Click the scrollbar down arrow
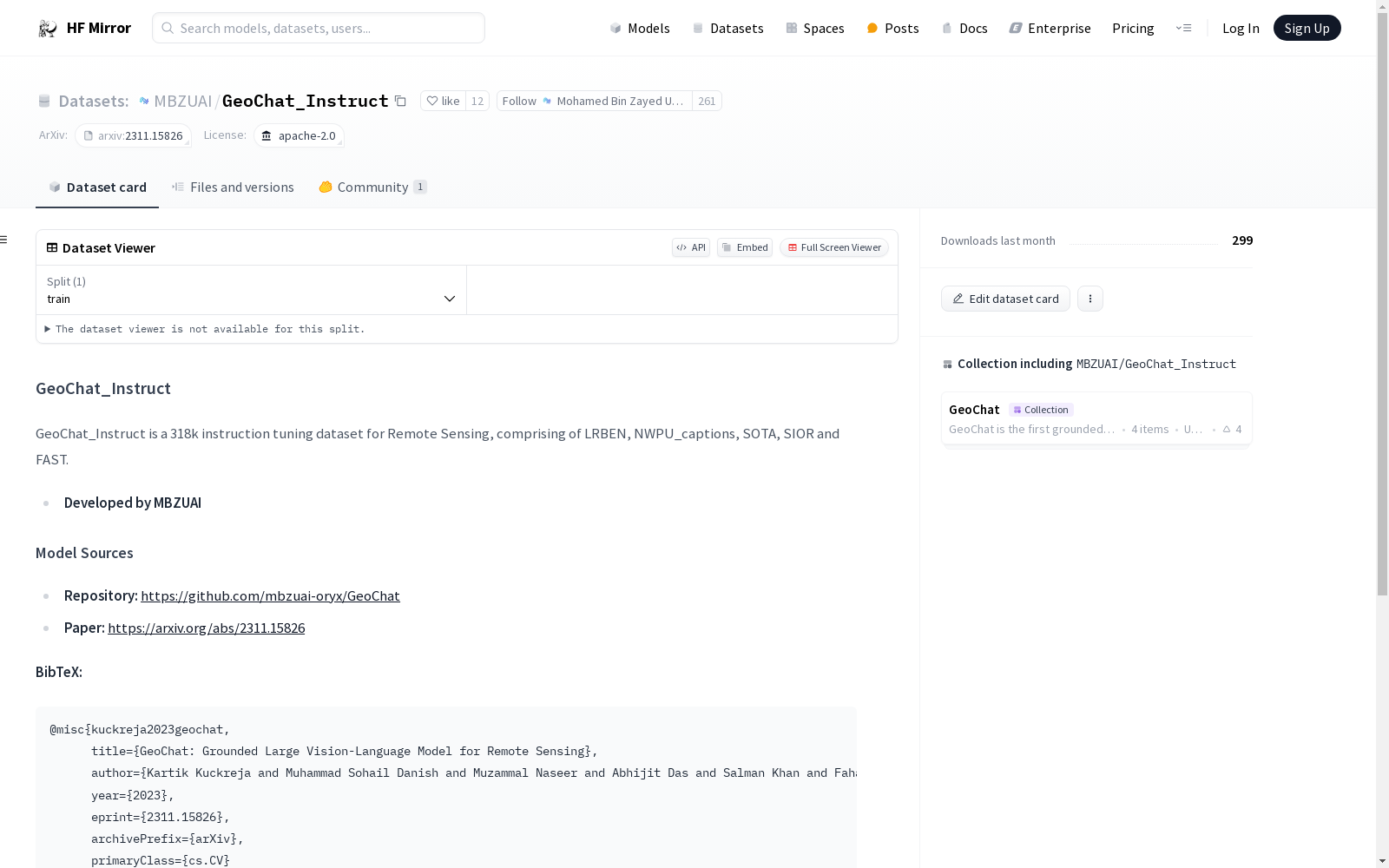 tap(1382, 861)
